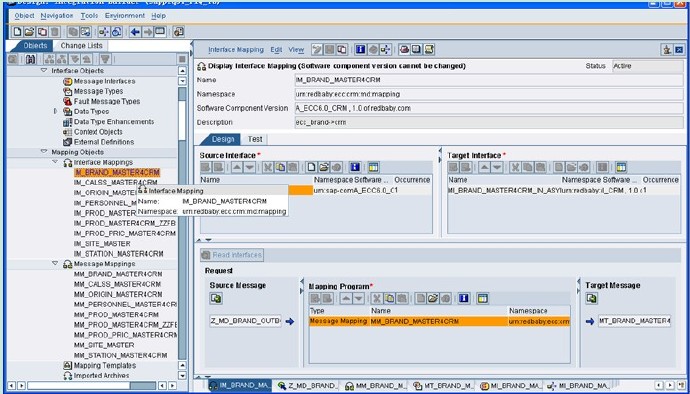The image size is (690, 394).
Task: Click the open folder icon in Source Interface toolbar
Action: click(x=324, y=167)
